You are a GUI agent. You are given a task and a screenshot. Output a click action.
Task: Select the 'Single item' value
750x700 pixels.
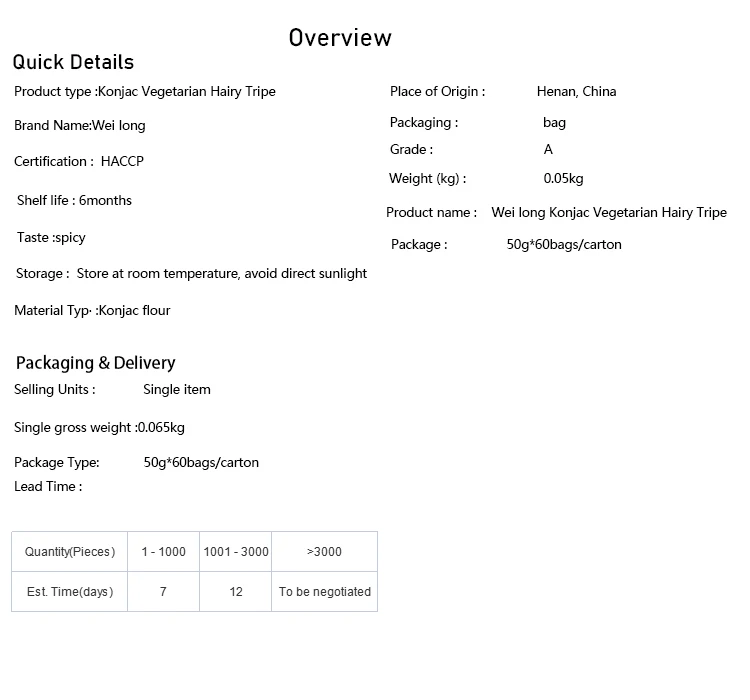(177, 389)
